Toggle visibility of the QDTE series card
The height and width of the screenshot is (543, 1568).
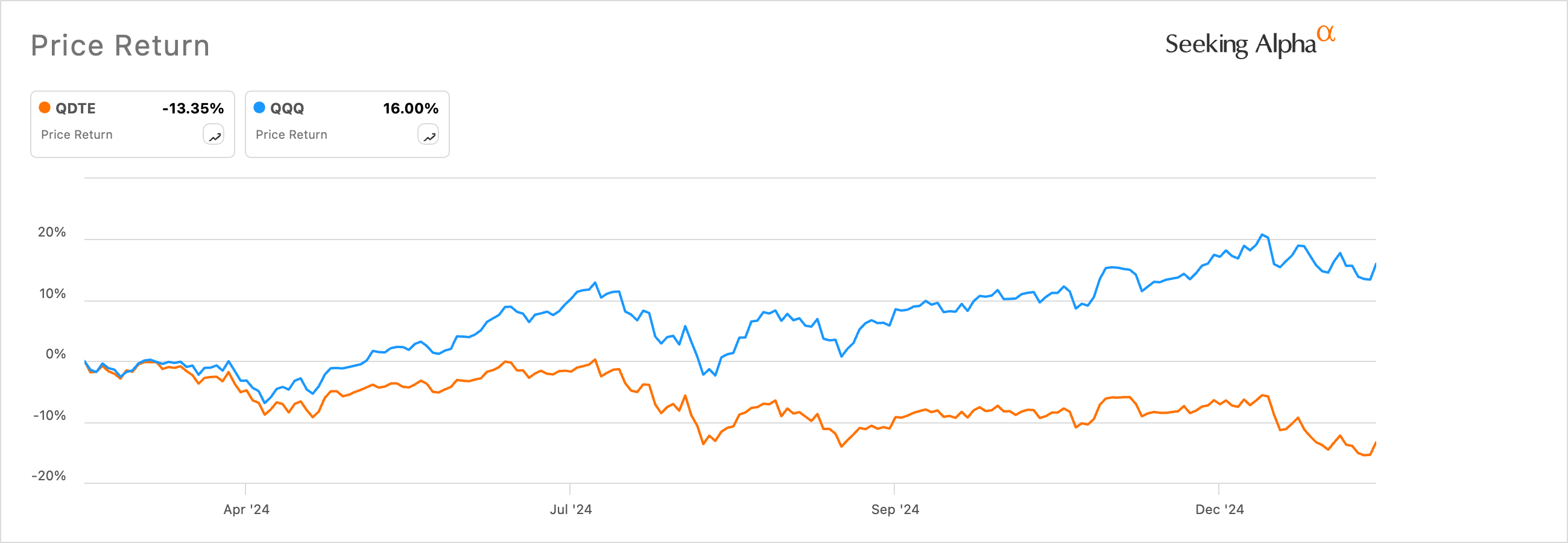click(132, 123)
